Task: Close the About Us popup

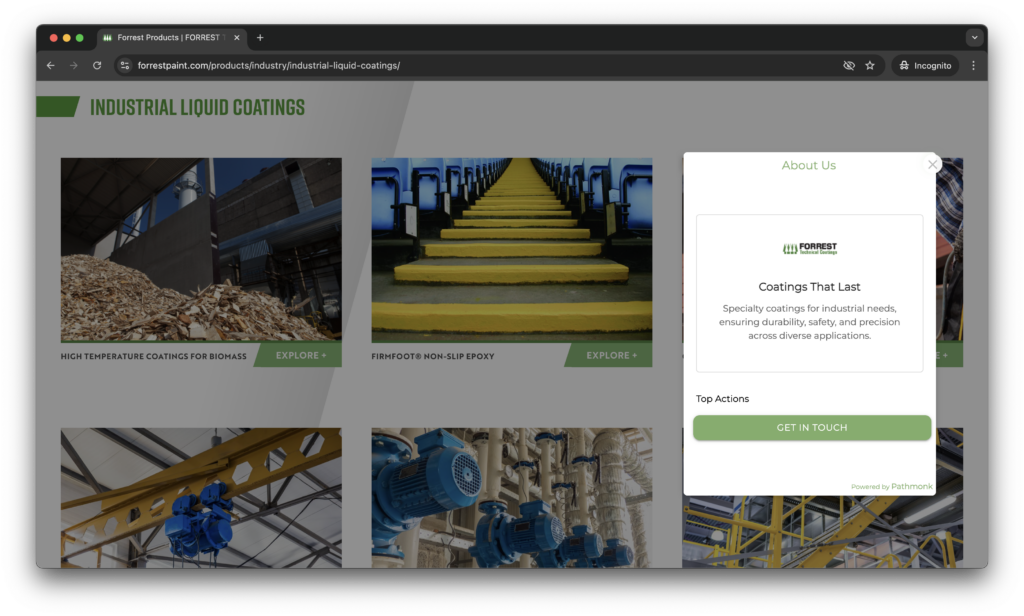Action: (933, 165)
